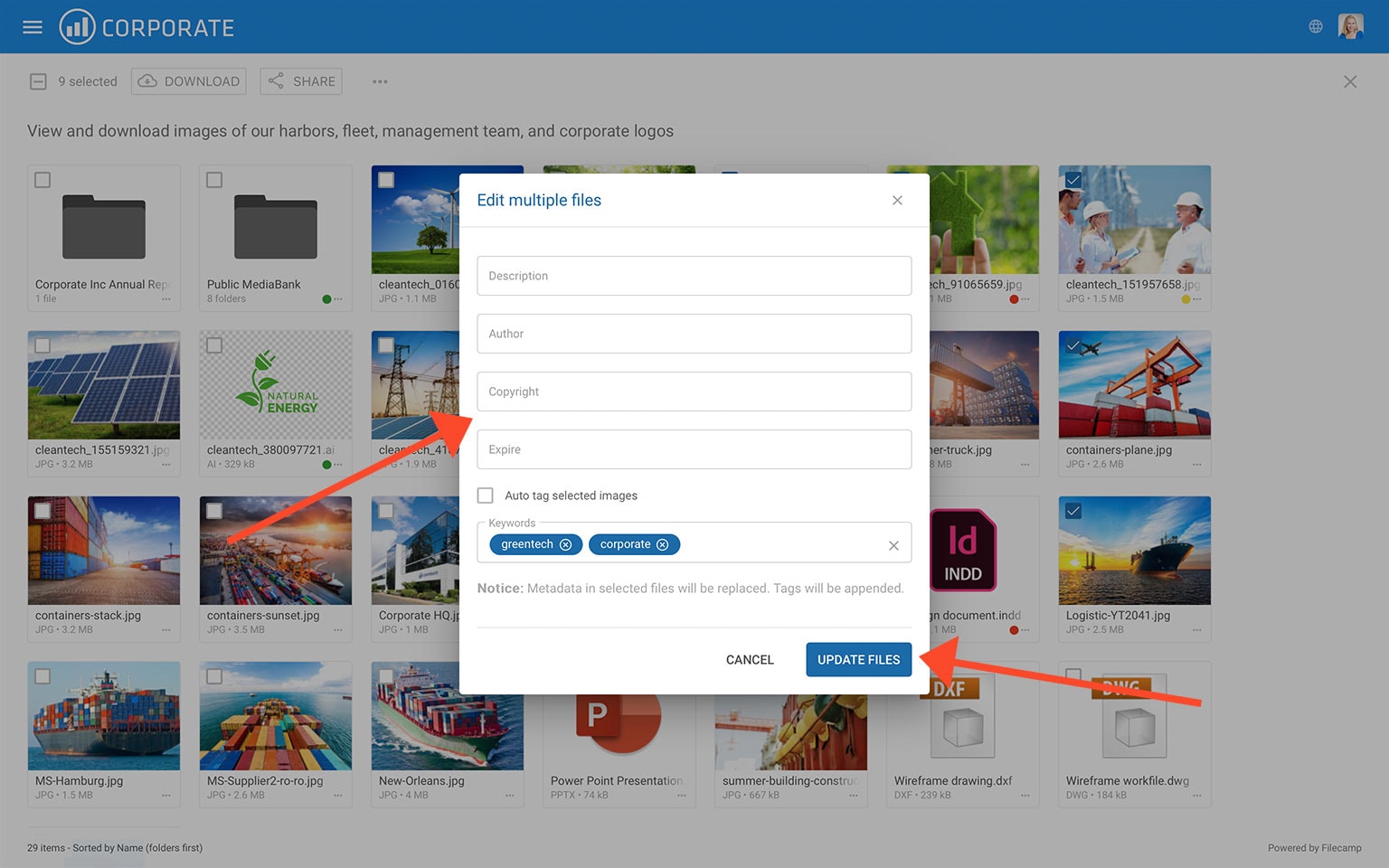Open options menu for Wireframe drawing.dxf
Image resolution: width=1389 pixels, height=868 pixels.
click(1025, 796)
